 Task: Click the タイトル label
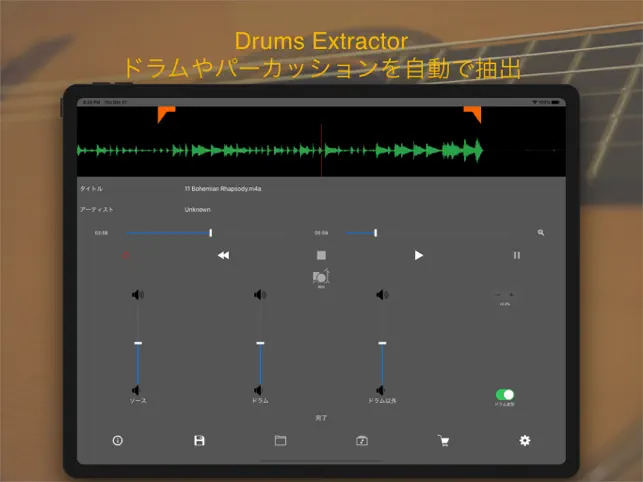point(91,189)
